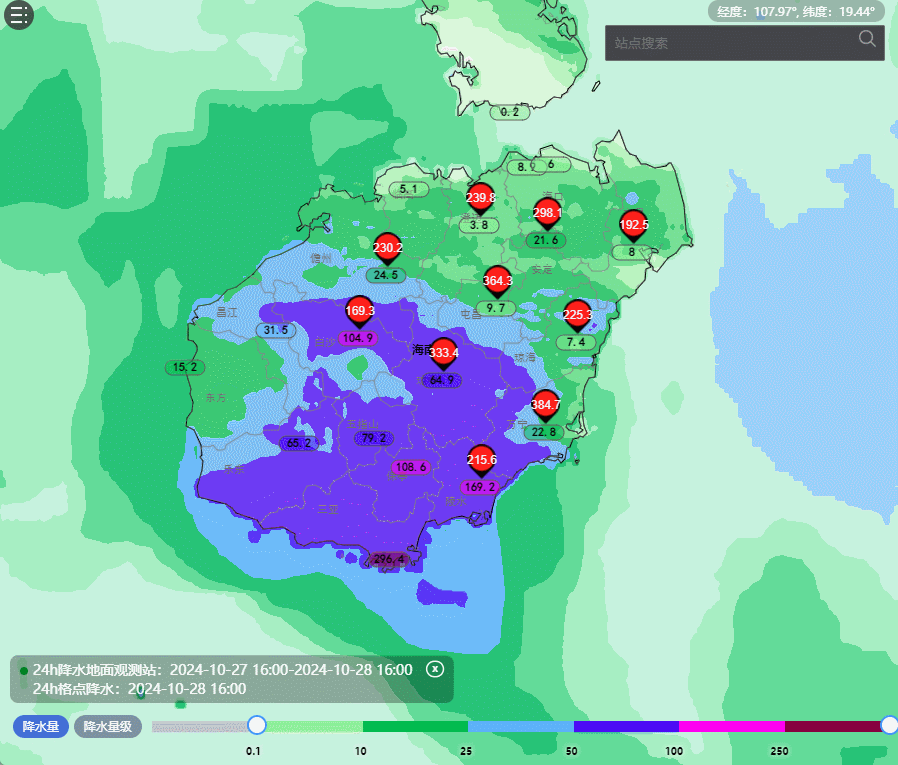Click the 215.6 station pin

pyautogui.click(x=482, y=460)
